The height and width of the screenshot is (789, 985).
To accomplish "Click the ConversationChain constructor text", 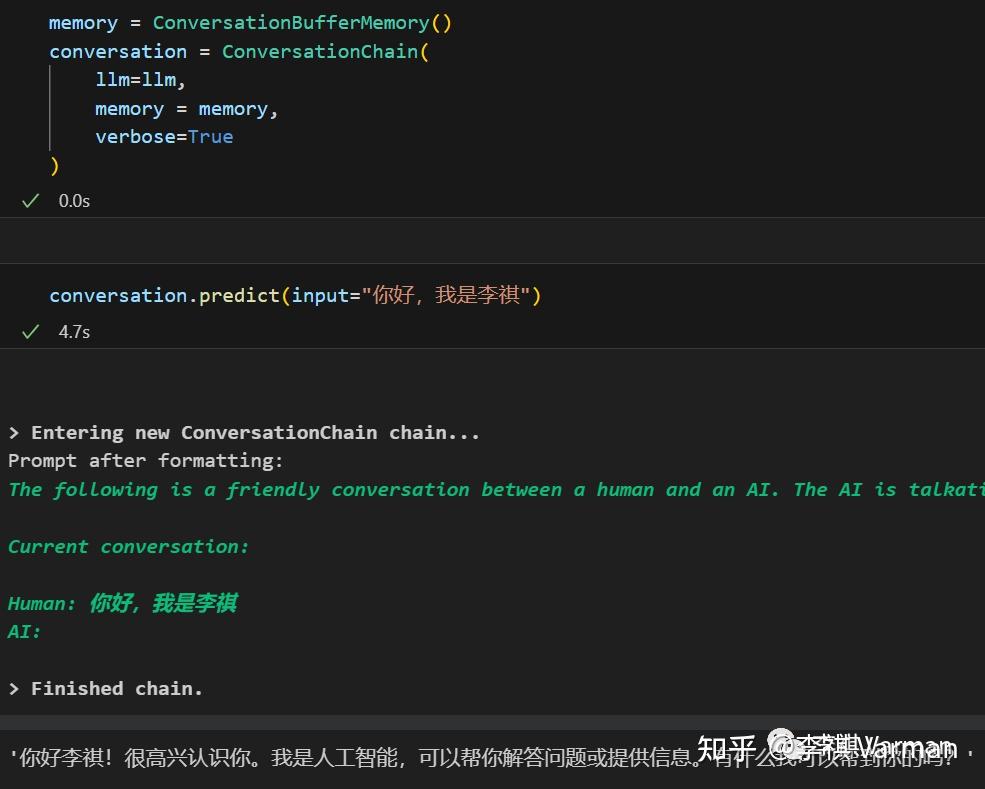I will click(x=320, y=51).
